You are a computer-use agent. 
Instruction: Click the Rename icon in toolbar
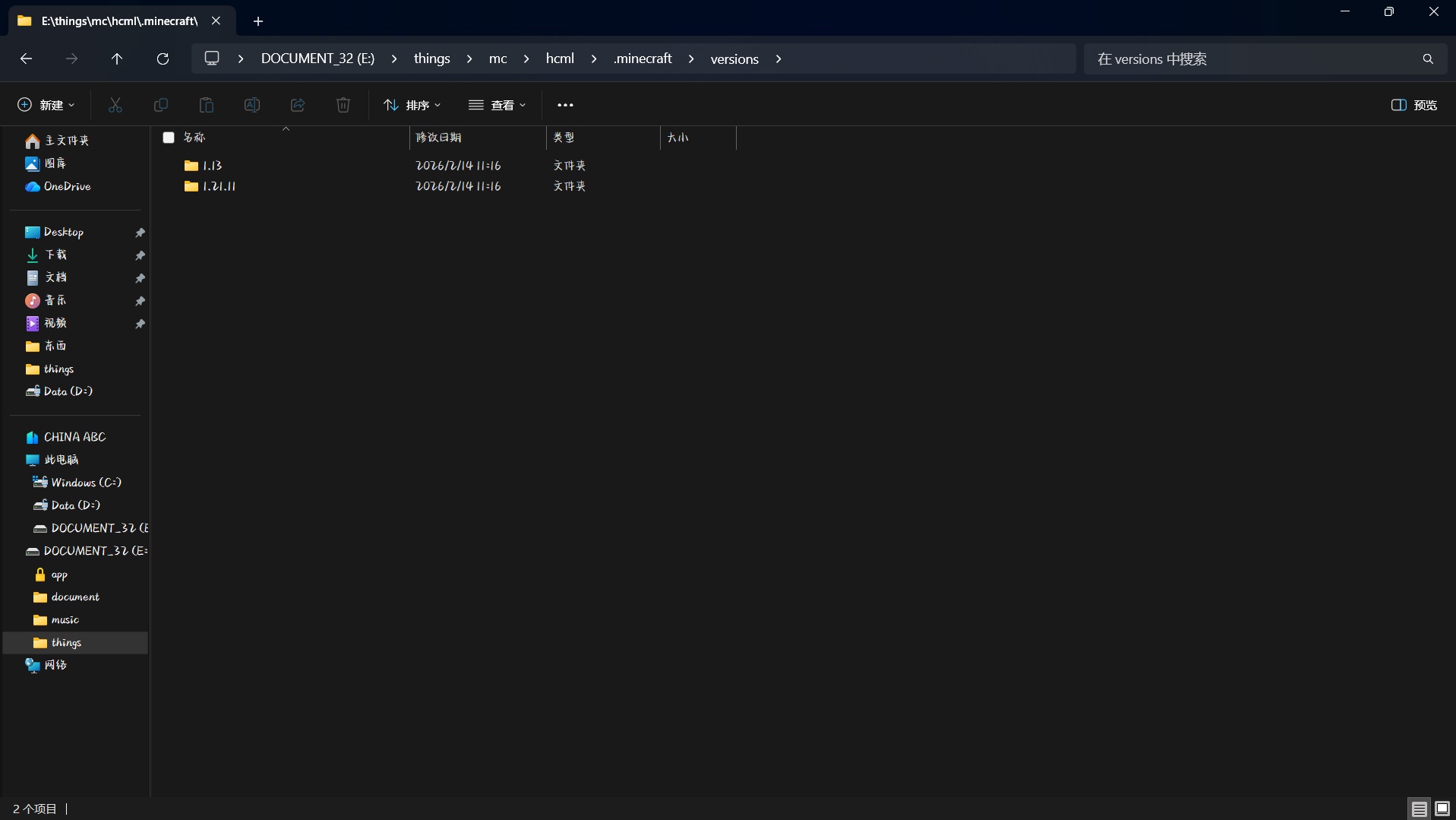click(x=252, y=105)
